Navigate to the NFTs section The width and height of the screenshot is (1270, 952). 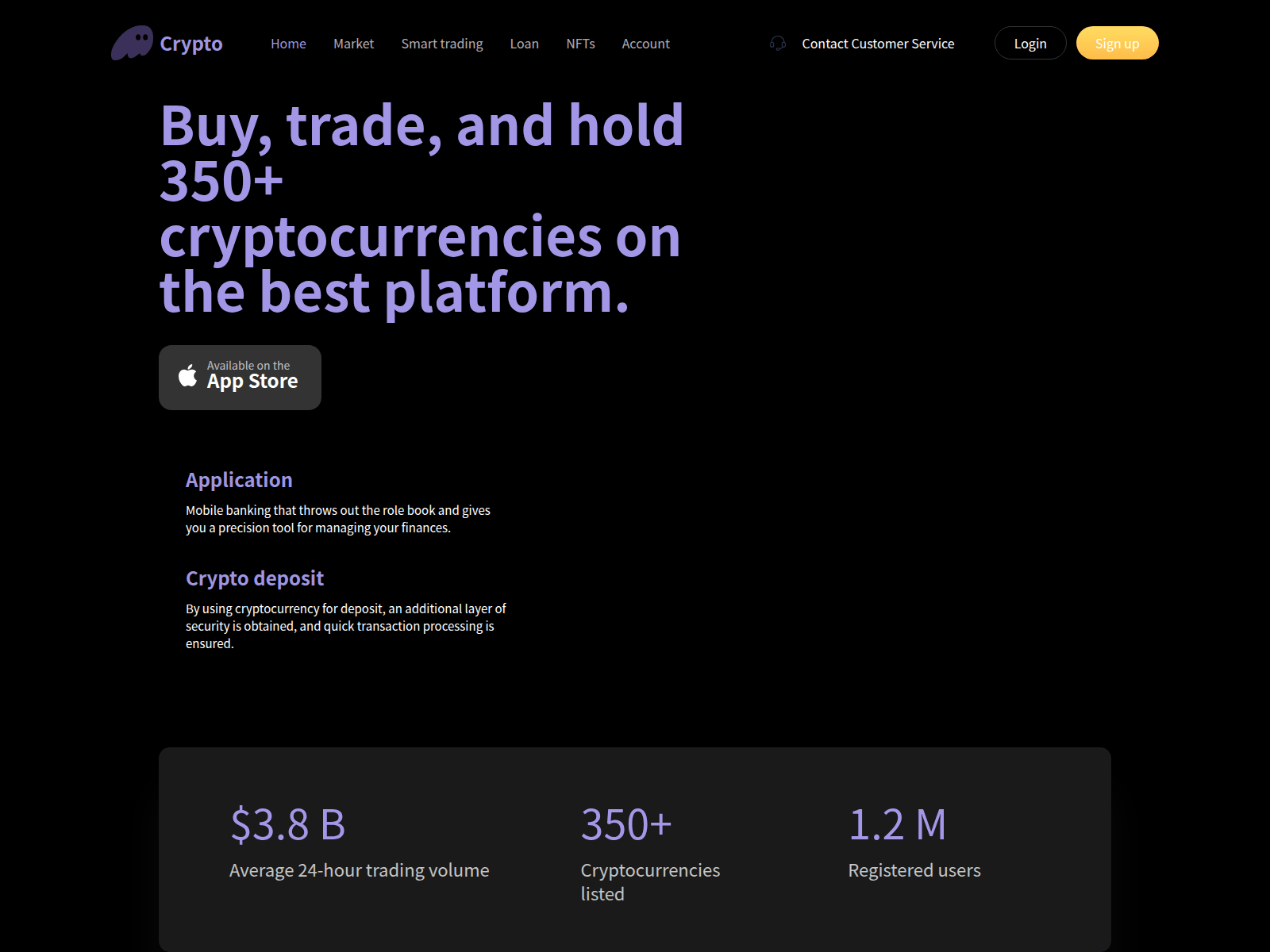click(580, 44)
